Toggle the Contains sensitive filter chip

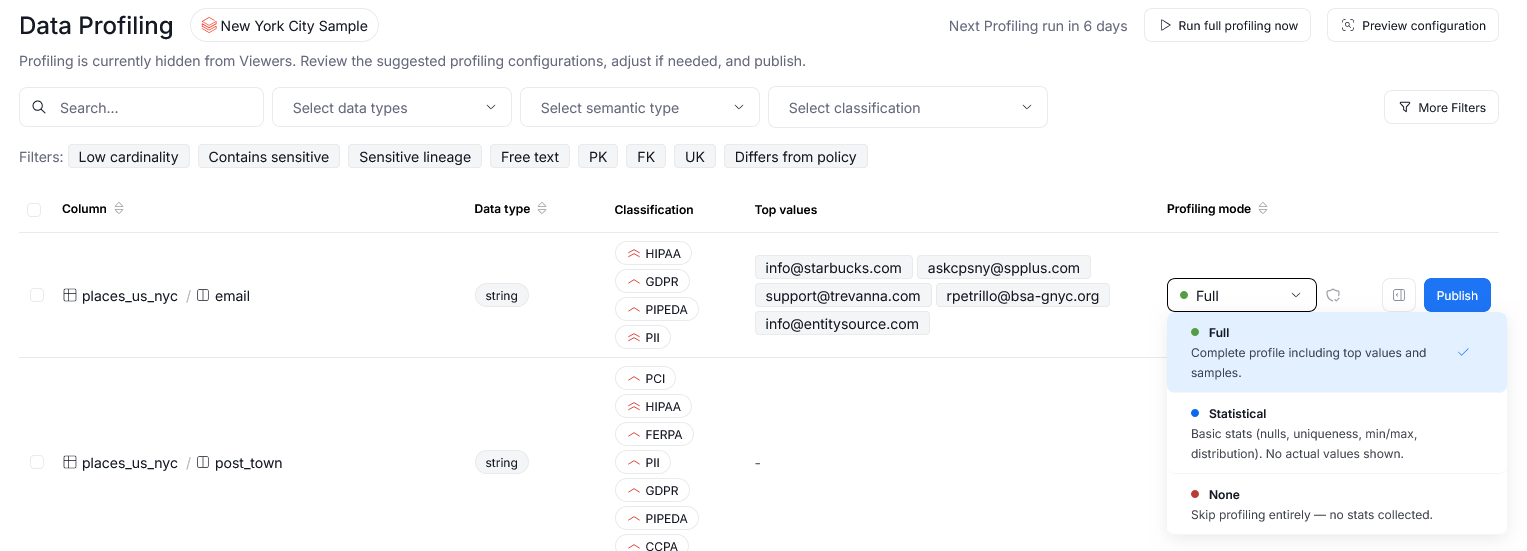click(269, 156)
